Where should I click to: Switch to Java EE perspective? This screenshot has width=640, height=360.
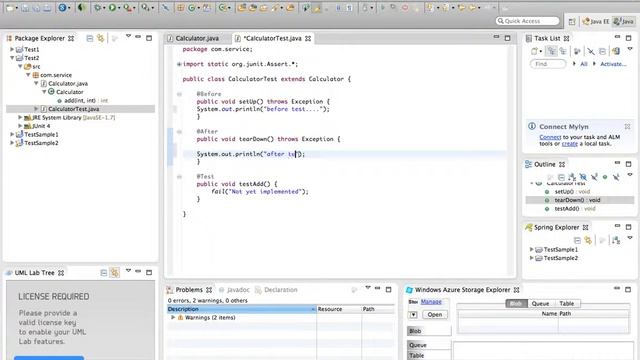point(596,22)
